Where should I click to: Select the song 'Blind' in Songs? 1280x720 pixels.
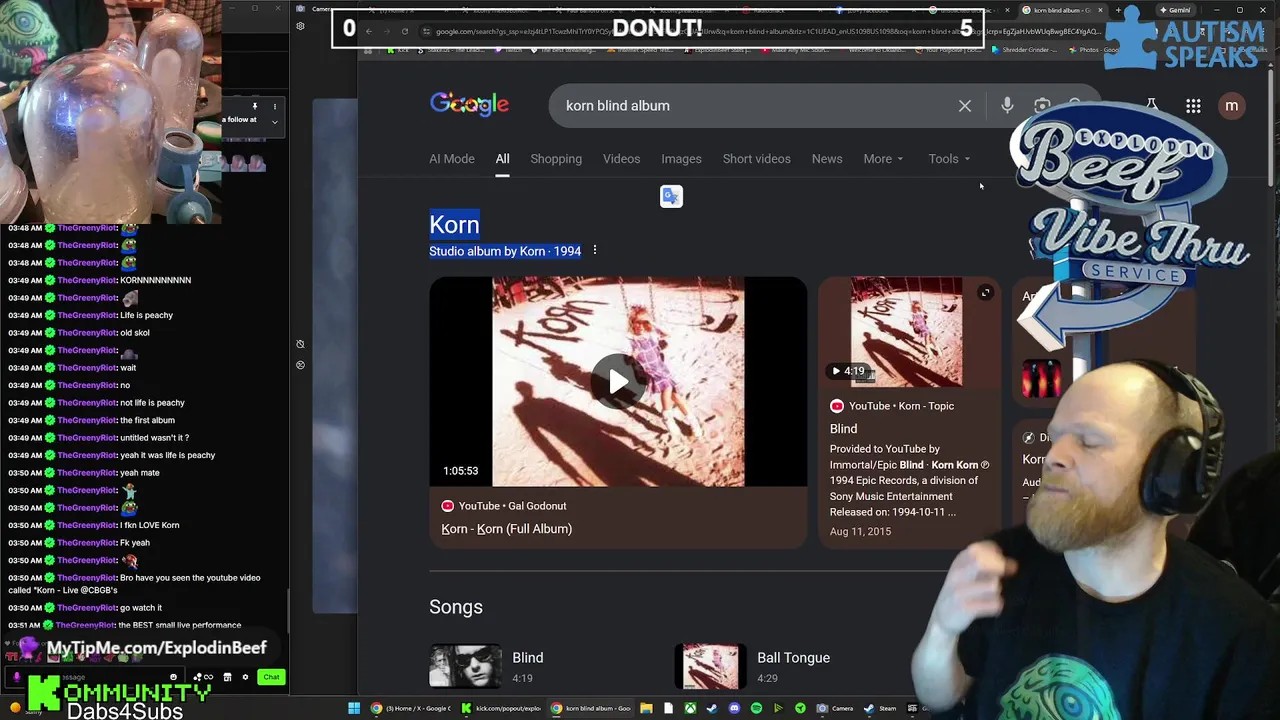point(528,658)
